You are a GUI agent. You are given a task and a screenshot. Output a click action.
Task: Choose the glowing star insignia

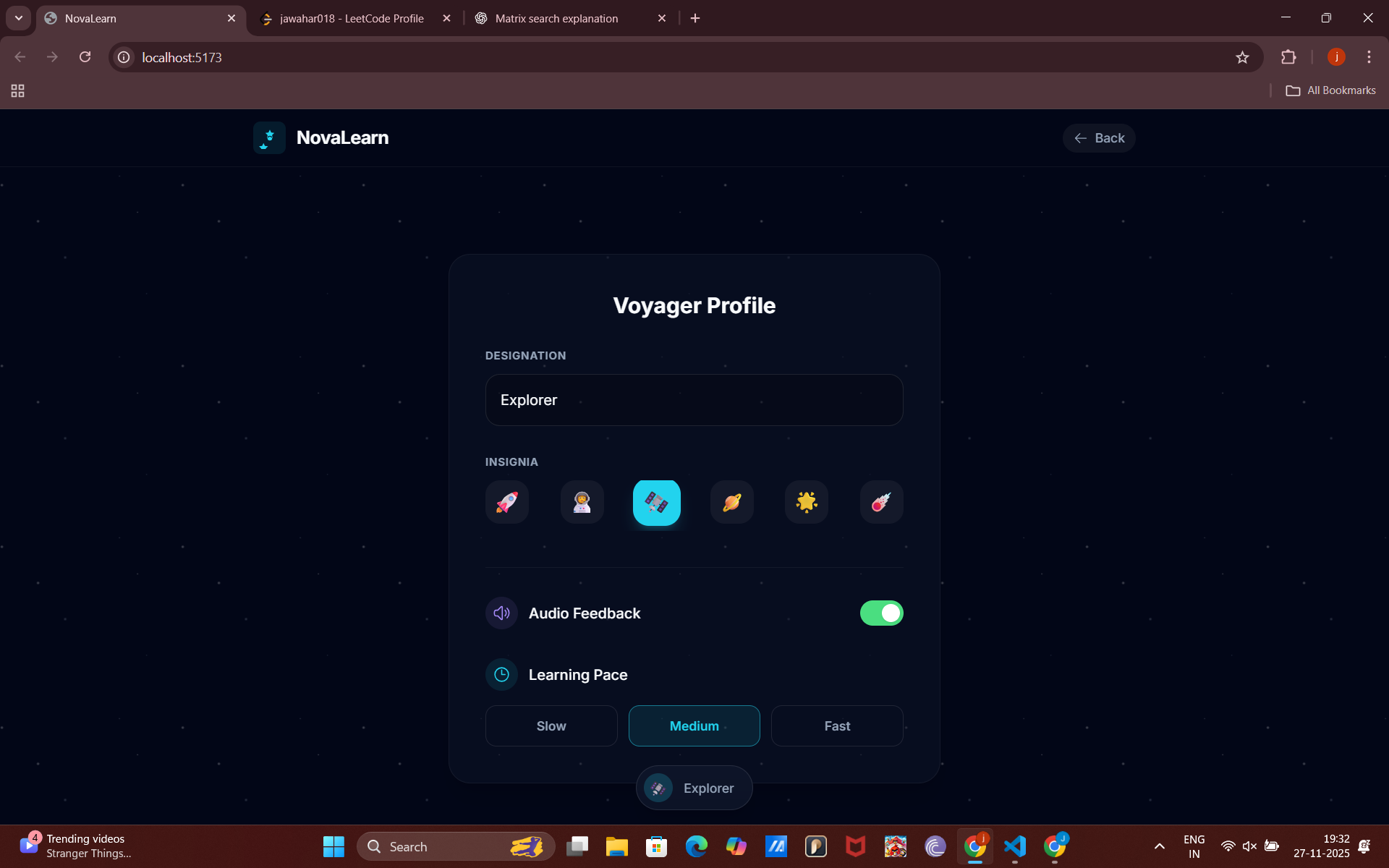pos(806,502)
